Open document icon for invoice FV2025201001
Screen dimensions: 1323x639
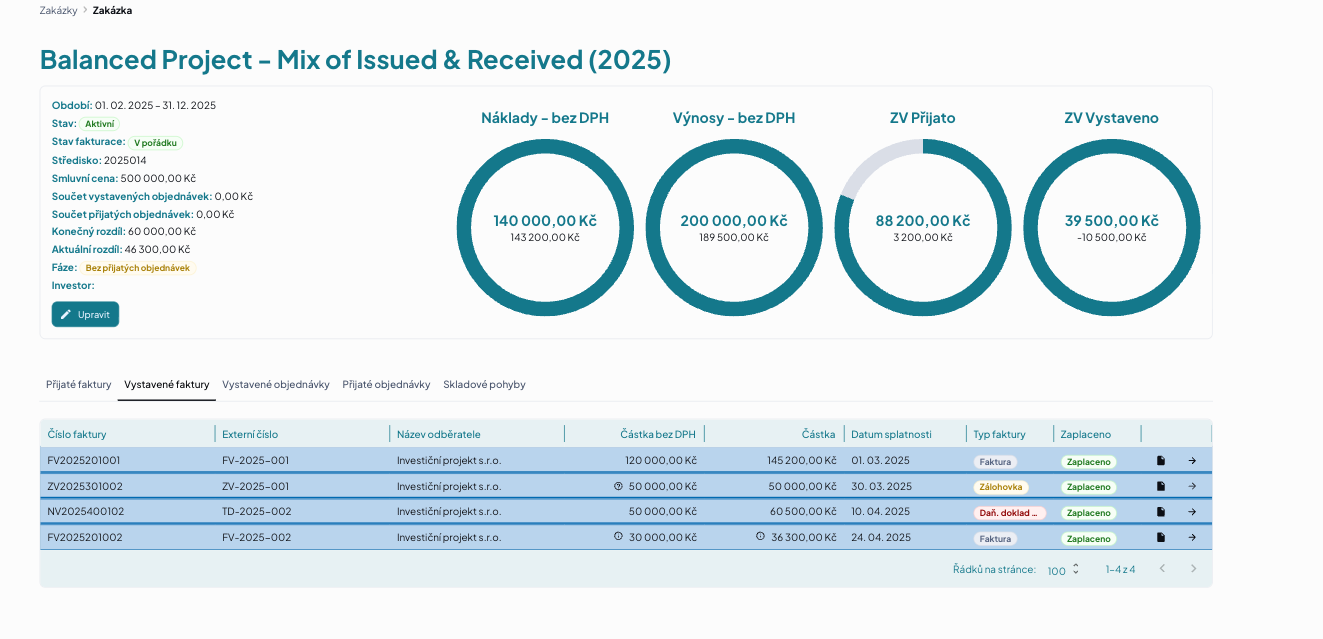pos(1161,461)
